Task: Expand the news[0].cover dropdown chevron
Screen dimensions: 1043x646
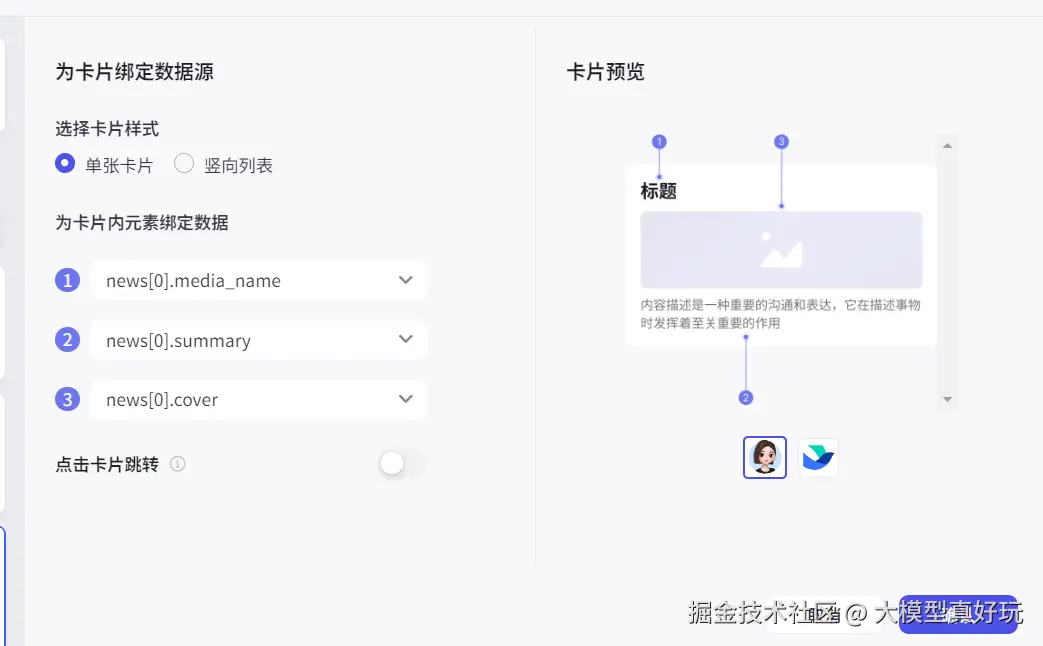Action: [x=406, y=399]
